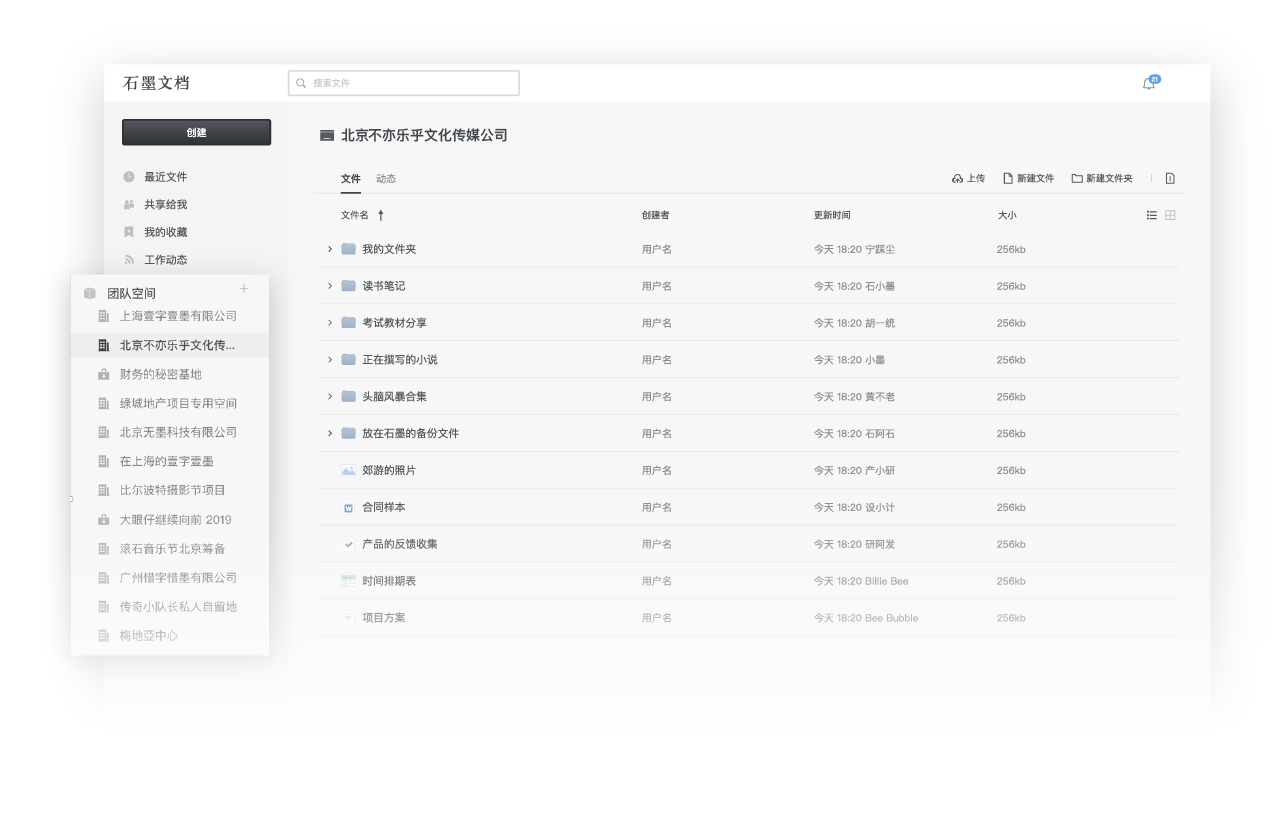The width and height of the screenshot is (1281, 821).
Task: Click the plus icon beside 团队空间
Action: [x=243, y=288]
